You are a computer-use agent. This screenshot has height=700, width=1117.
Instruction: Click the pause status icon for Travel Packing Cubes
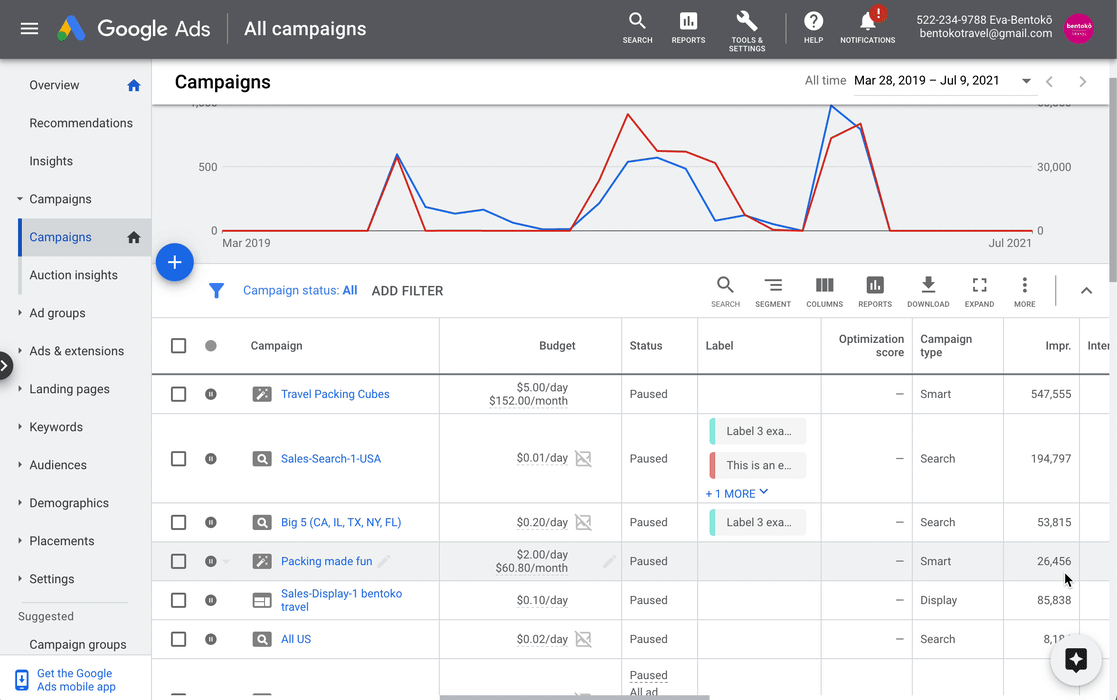(x=211, y=394)
